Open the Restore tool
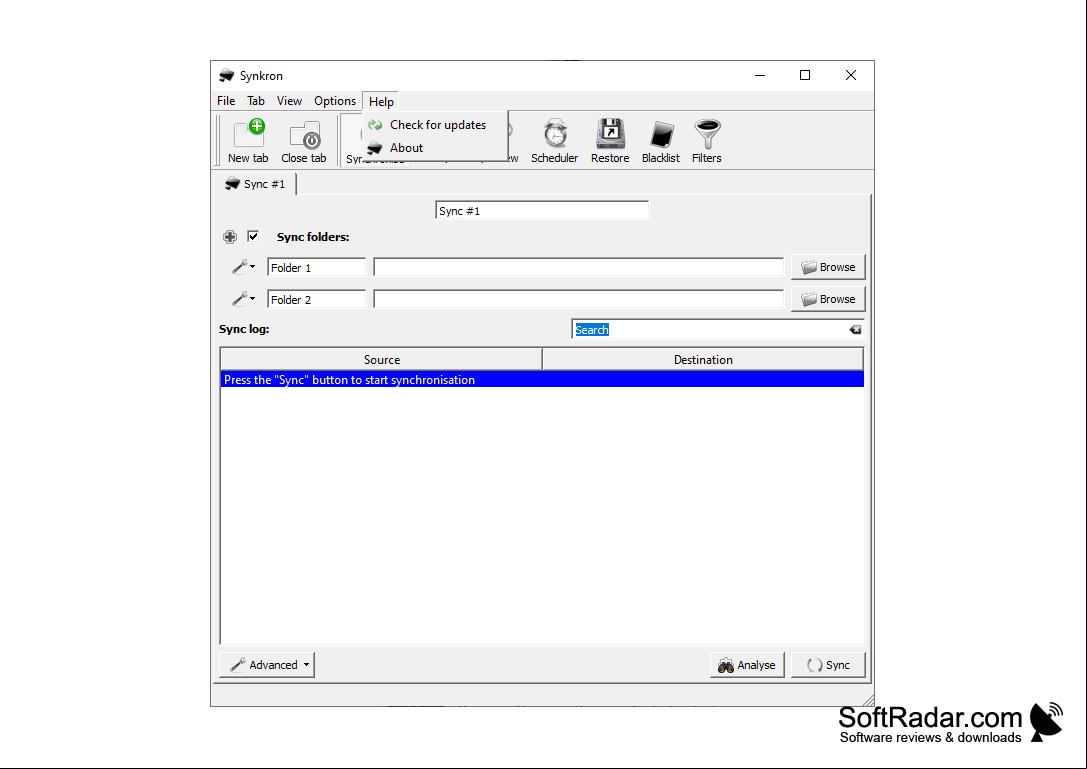The width and height of the screenshot is (1087, 769). [x=610, y=141]
